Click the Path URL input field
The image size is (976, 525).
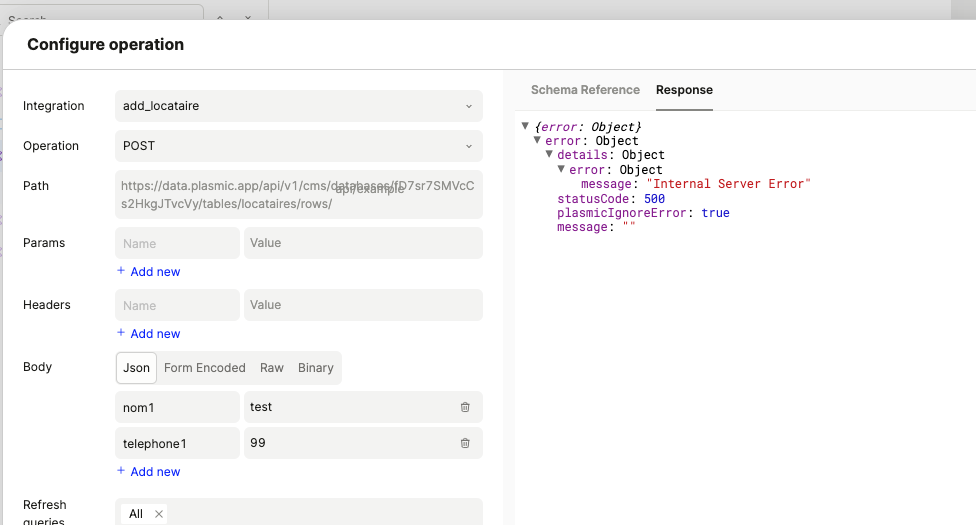coord(298,194)
